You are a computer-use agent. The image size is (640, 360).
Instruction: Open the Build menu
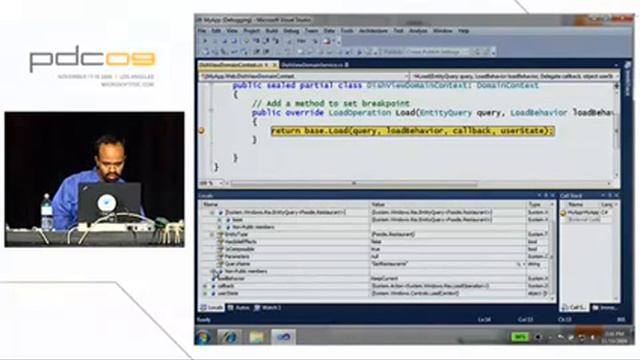pyautogui.click(x=271, y=31)
